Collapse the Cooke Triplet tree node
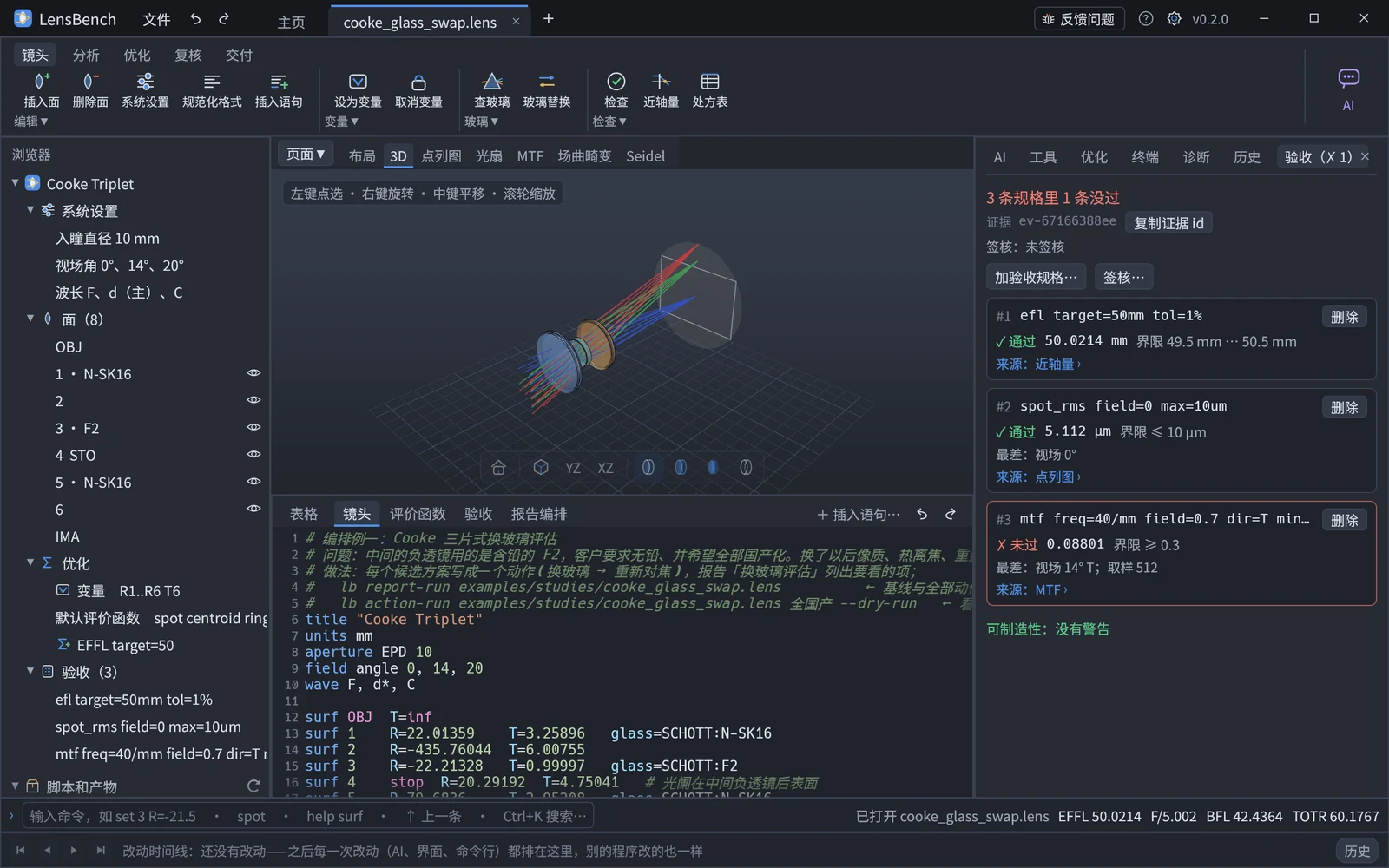The width and height of the screenshot is (1389, 868). pyautogui.click(x=15, y=183)
